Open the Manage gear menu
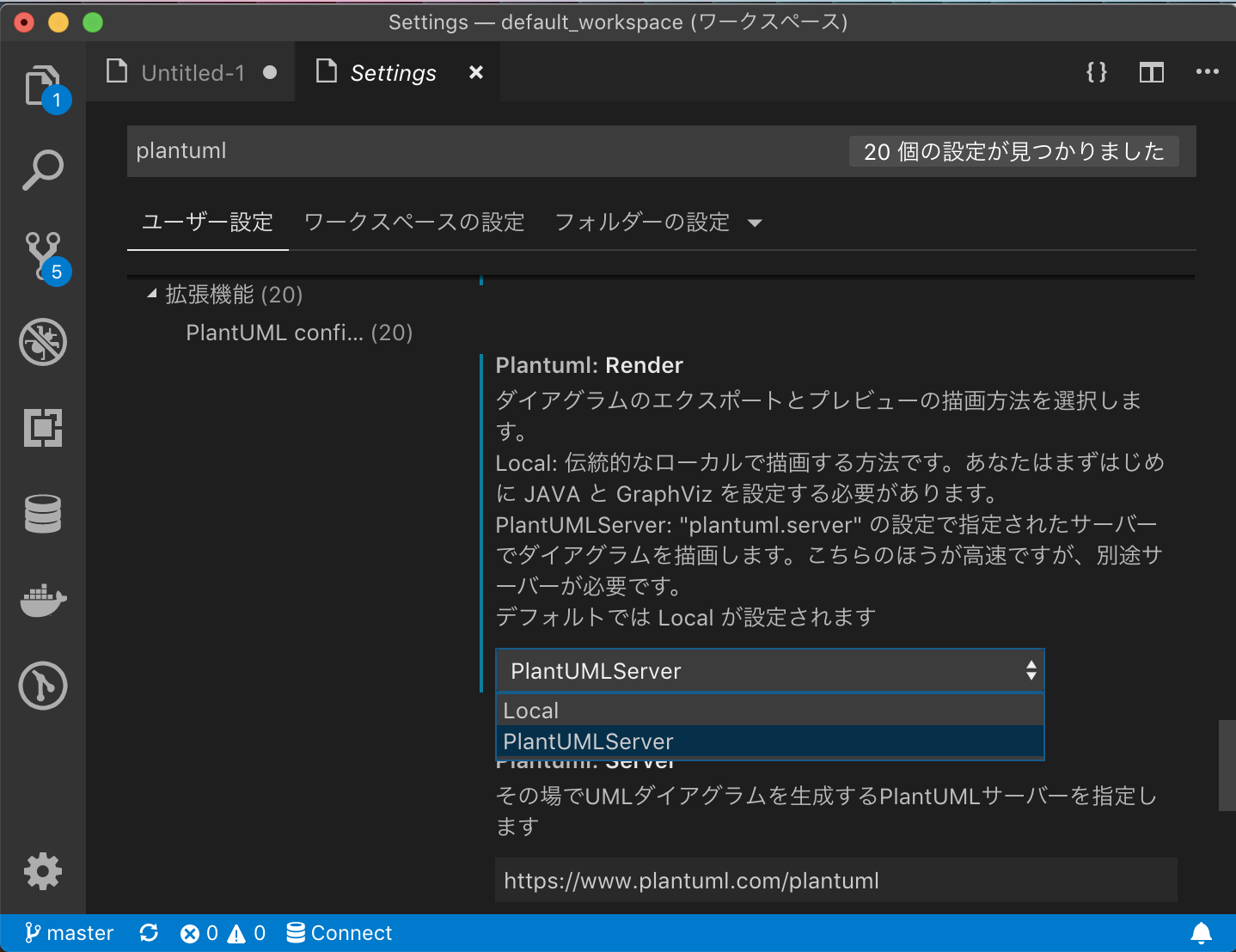1236x952 pixels. 43,871
